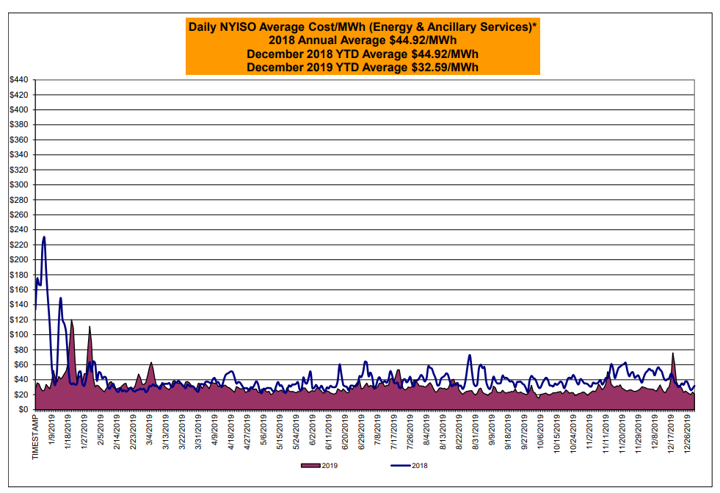The height and width of the screenshot is (493, 720).
Task: Click the 11/20/2019 date label
Action: [x=622, y=433]
